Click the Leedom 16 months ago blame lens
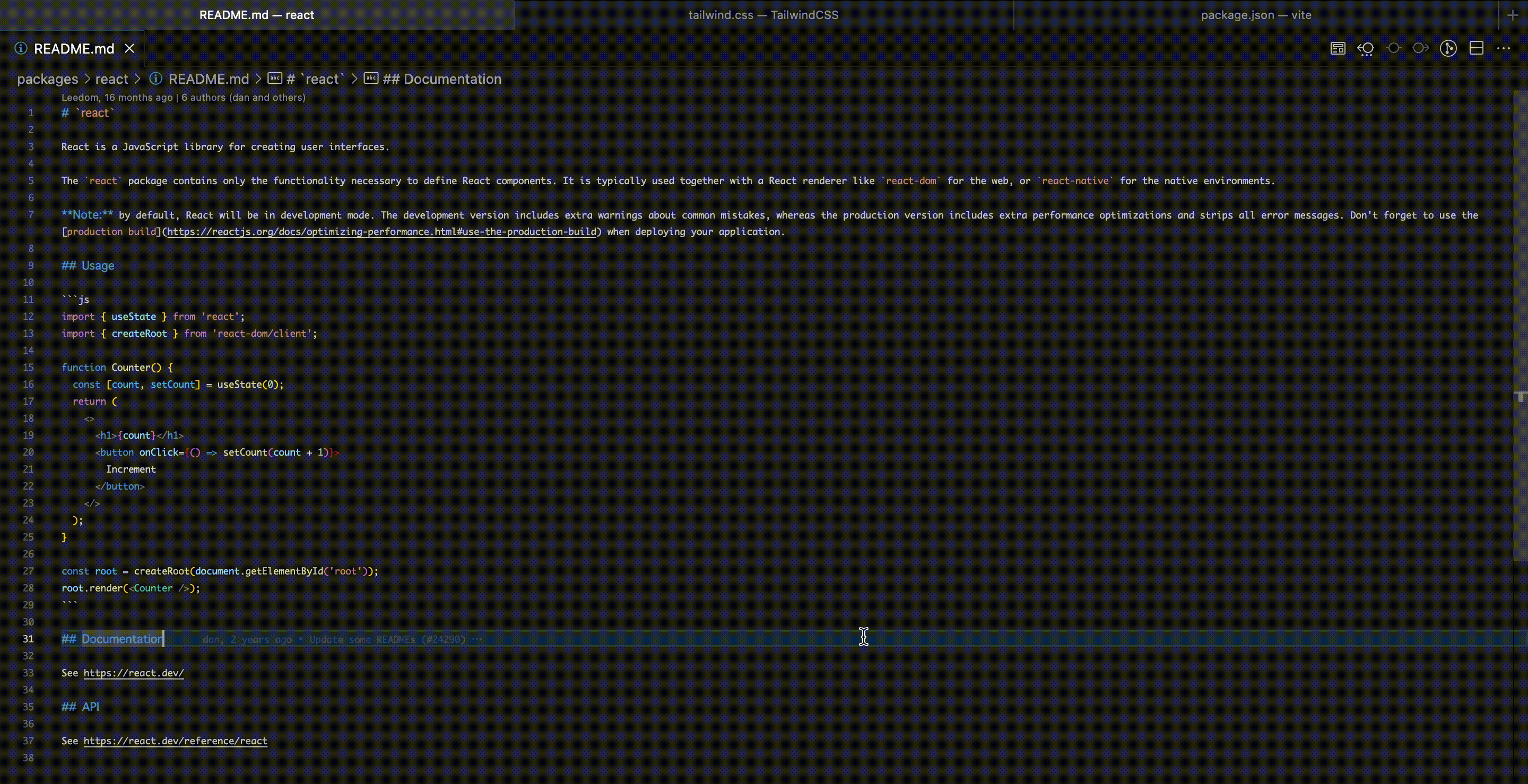The image size is (1528, 784). [x=183, y=97]
